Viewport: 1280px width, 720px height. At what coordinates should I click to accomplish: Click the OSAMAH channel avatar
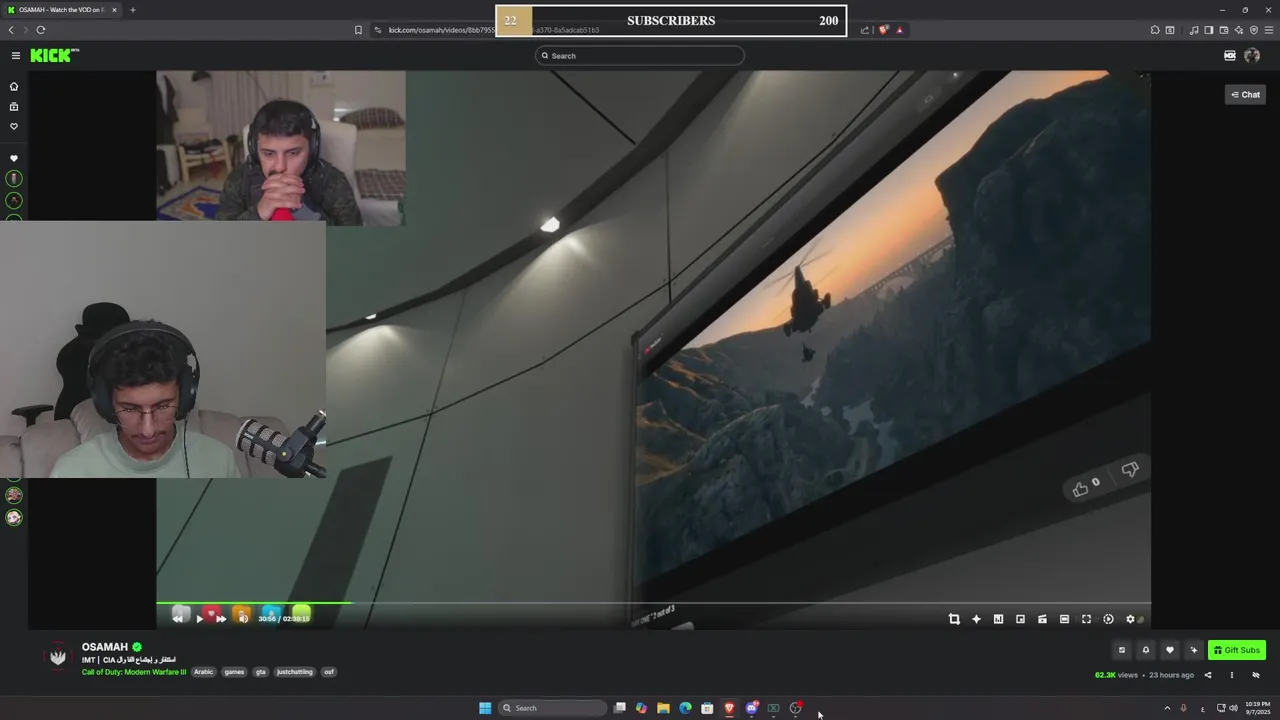[58, 657]
